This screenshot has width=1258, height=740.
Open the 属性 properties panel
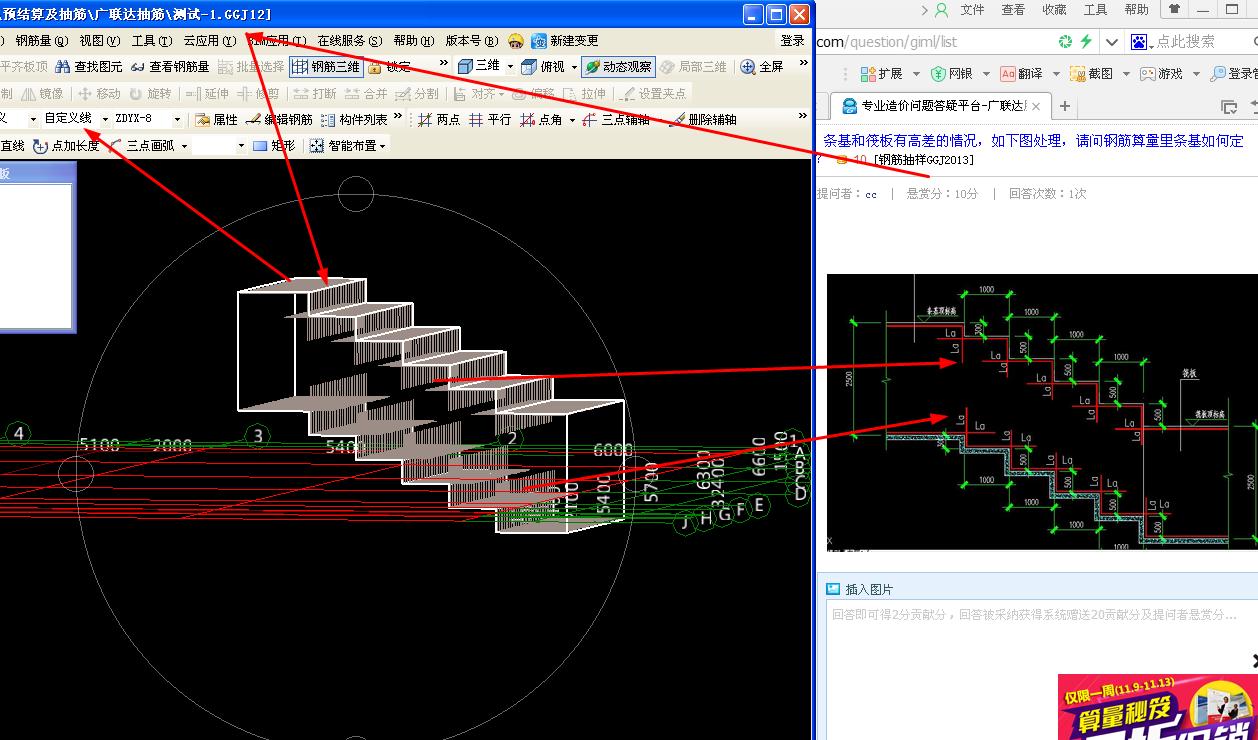tap(216, 119)
